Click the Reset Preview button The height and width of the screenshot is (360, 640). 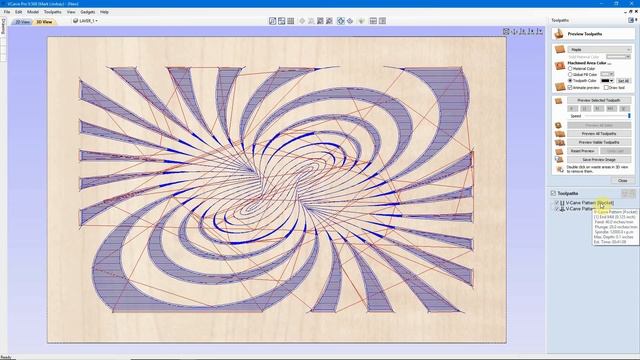coord(582,151)
